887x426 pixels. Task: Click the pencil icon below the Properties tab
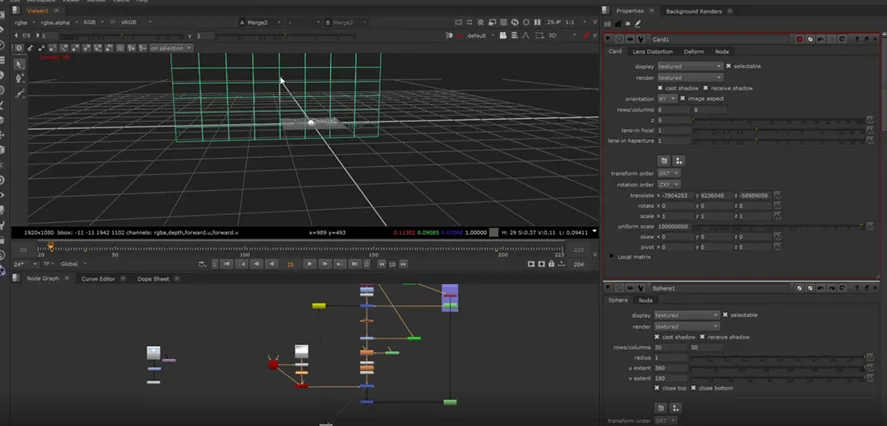(638, 24)
